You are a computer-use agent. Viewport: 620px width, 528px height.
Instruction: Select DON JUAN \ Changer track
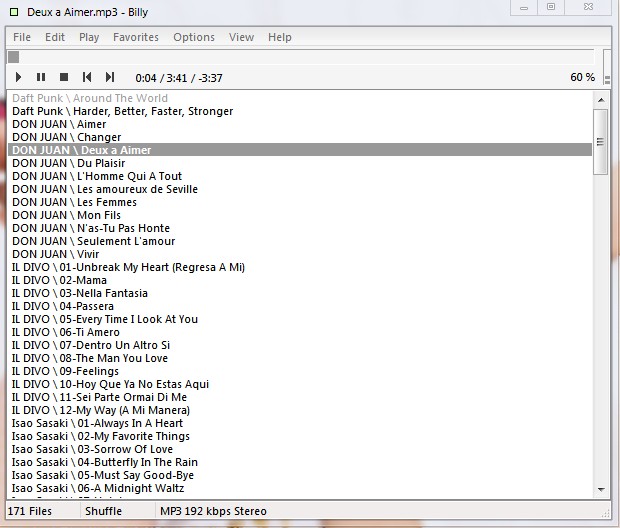(x=300, y=137)
